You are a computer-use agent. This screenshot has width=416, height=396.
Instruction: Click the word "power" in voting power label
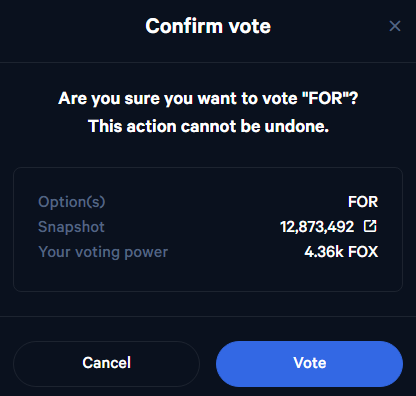[146, 253]
